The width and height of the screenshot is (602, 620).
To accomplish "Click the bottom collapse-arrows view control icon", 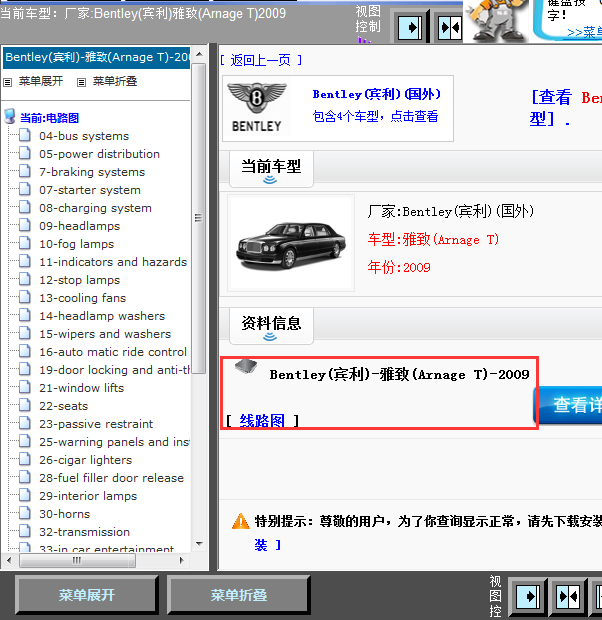I will pos(568,596).
